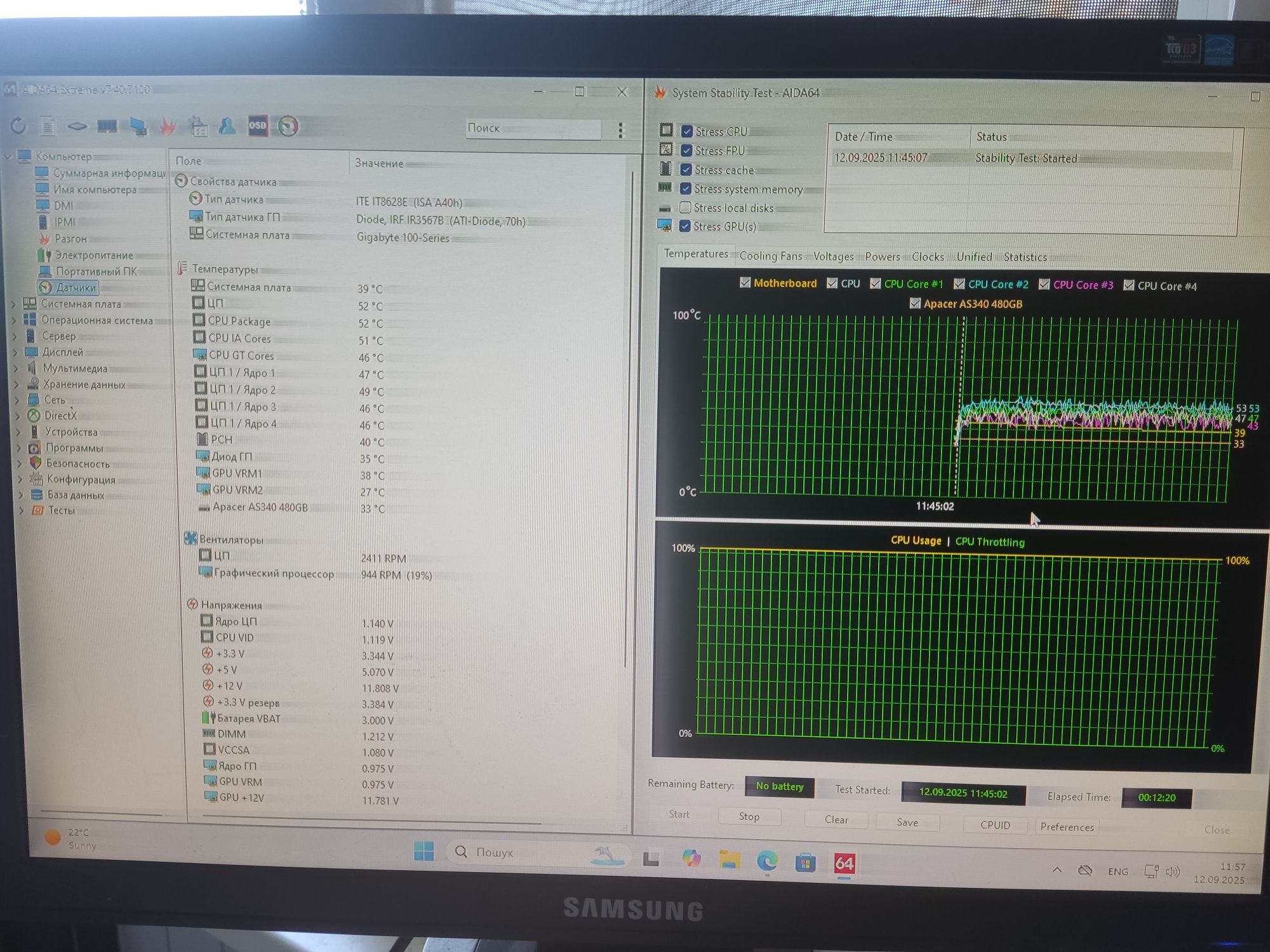Select Датчики in the tree
The image size is (1270, 952).
coord(68,288)
